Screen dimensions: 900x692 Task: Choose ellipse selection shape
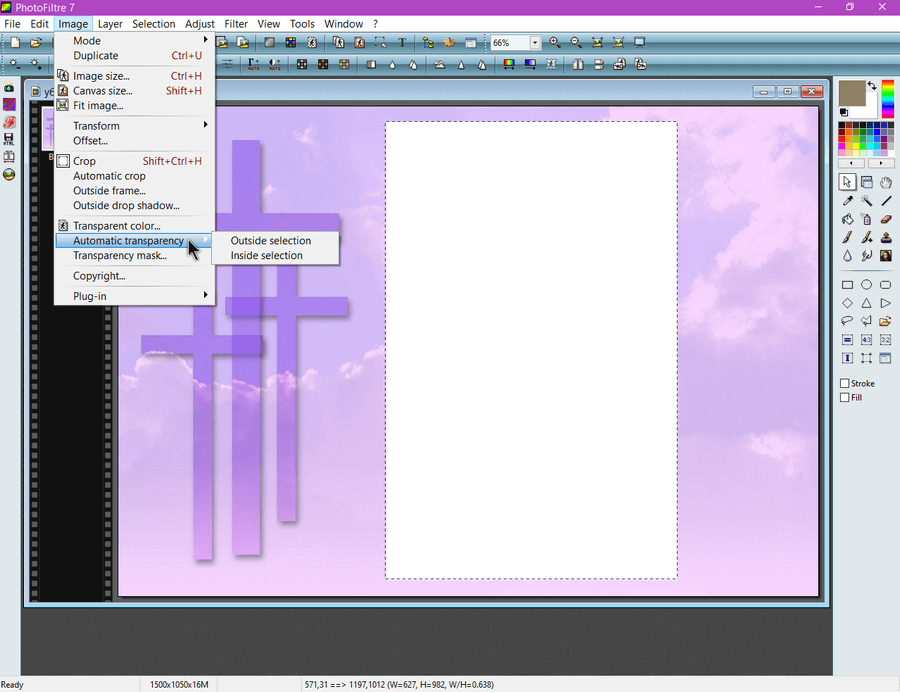(867, 285)
